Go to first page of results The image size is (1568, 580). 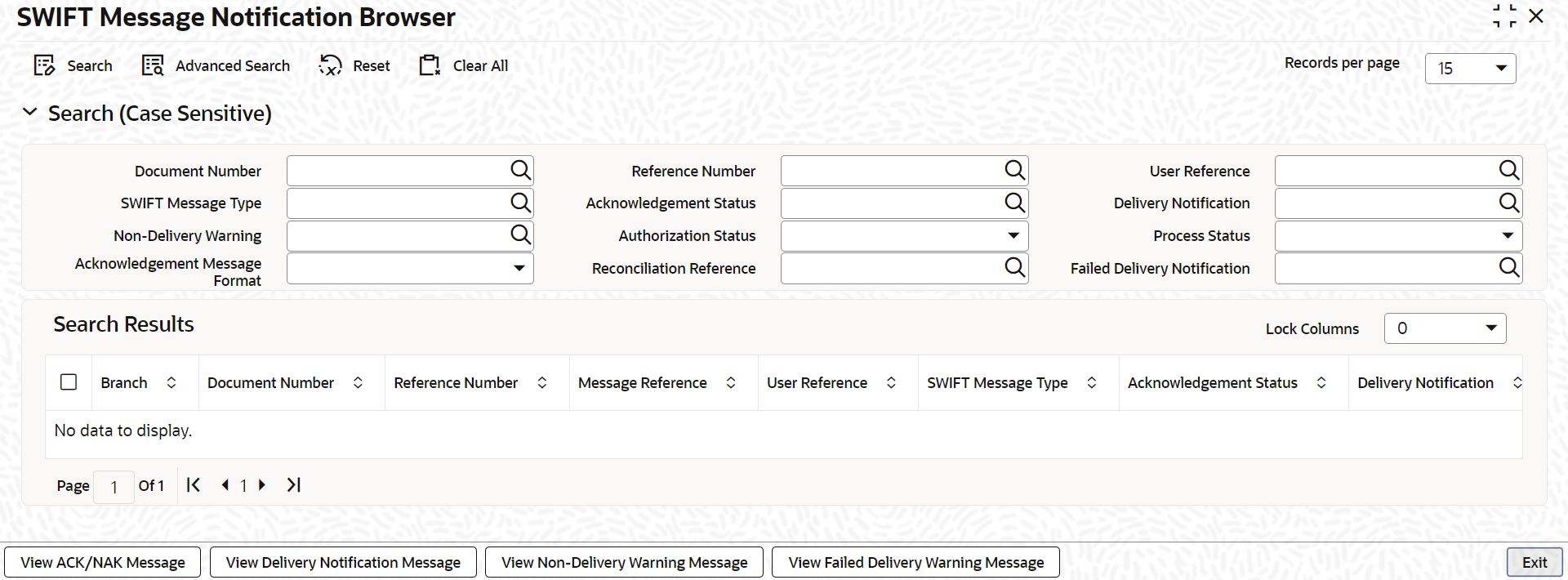coord(194,484)
